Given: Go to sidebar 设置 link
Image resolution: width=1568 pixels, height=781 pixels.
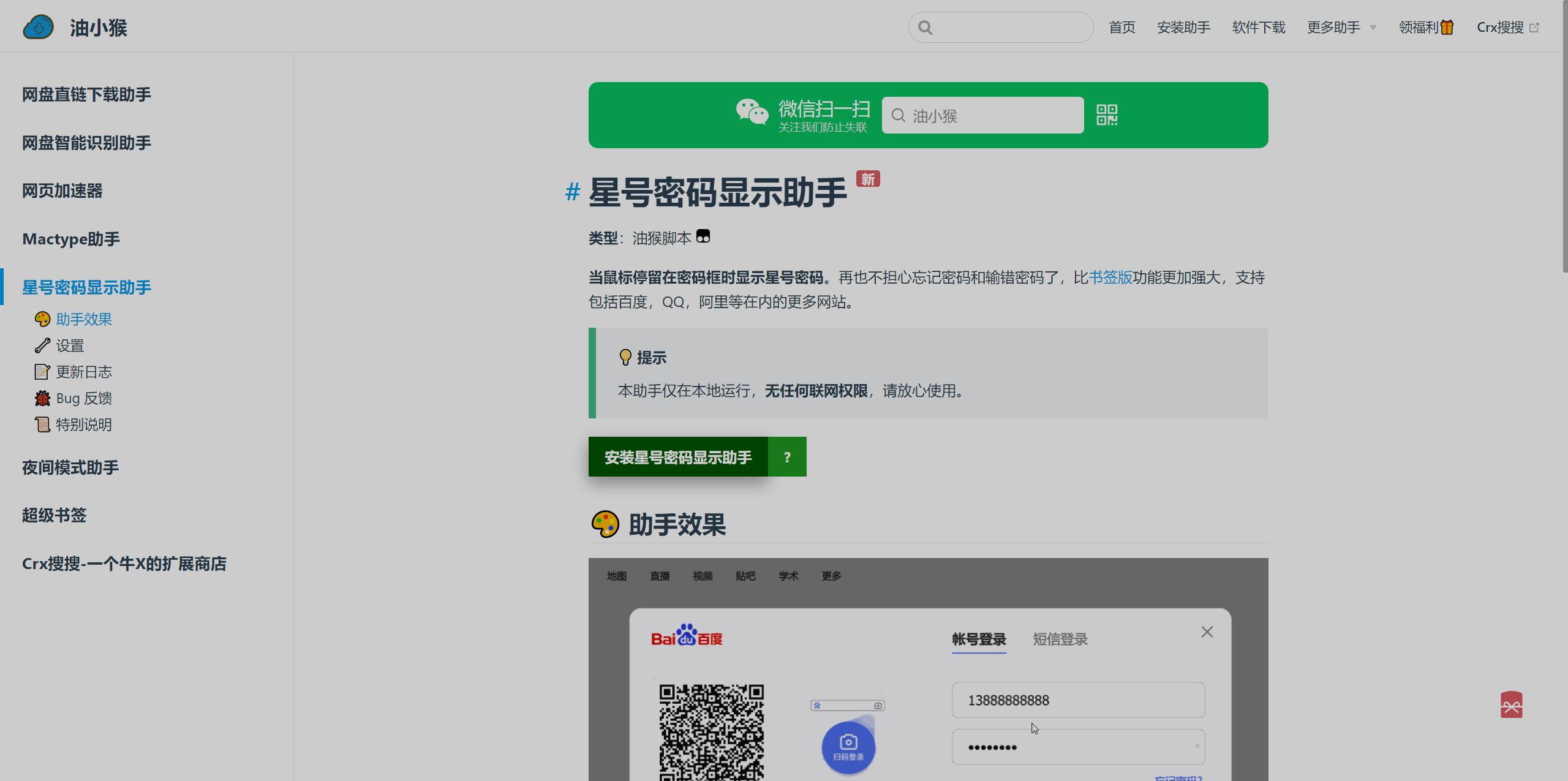Looking at the screenshot, I should 70,345.
